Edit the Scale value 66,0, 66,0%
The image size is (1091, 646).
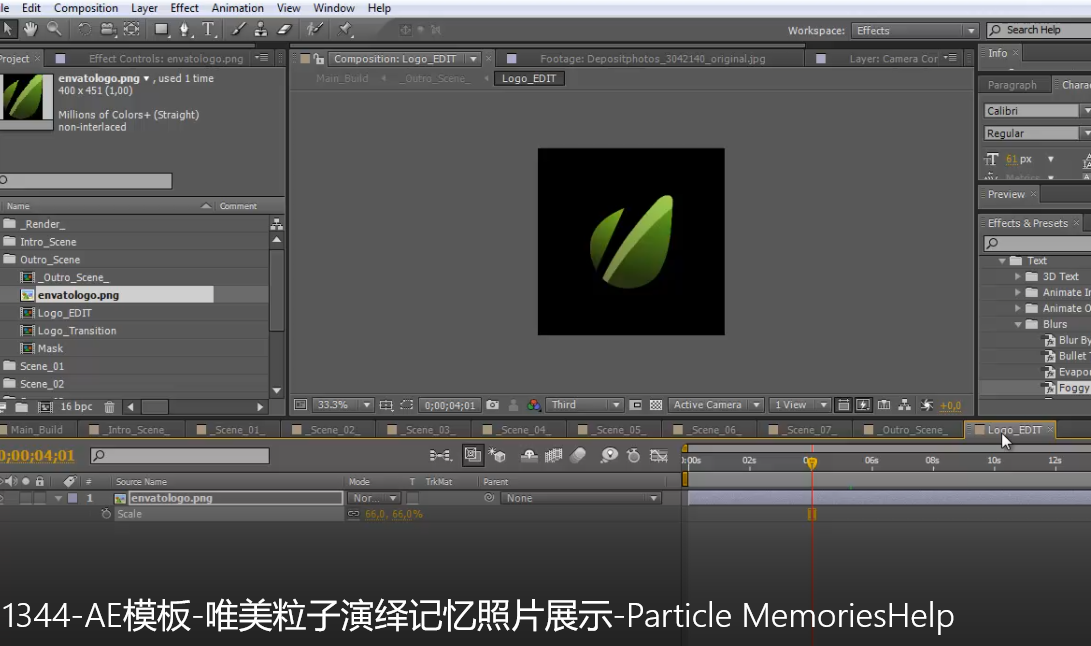[394, 514]
